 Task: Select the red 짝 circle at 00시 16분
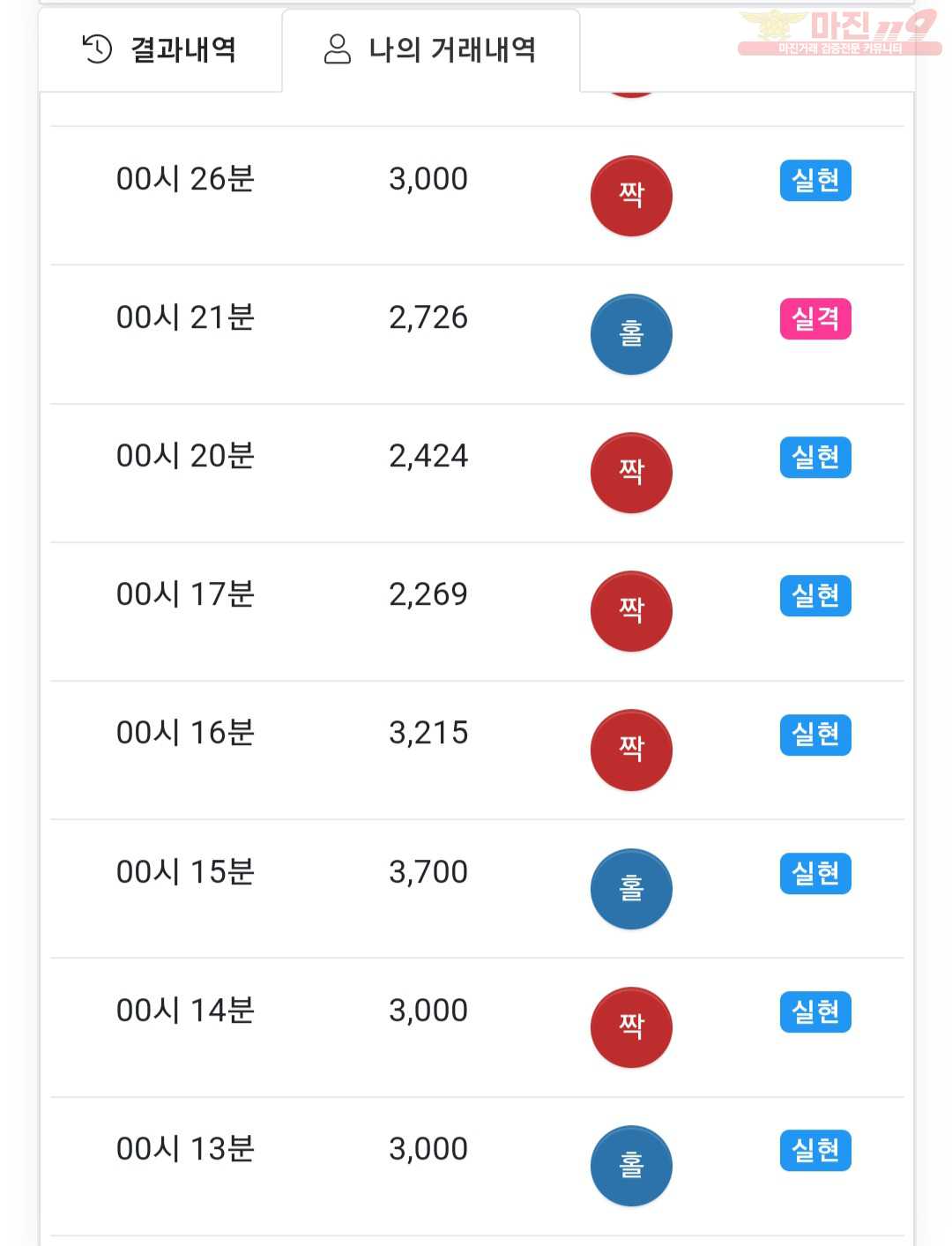tap(631, 750)
